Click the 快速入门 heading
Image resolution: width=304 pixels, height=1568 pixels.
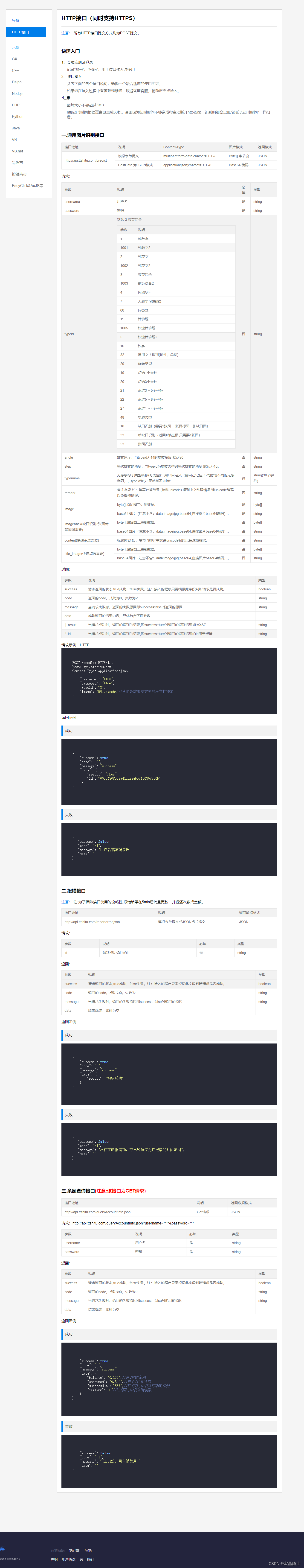click(70, 51)
